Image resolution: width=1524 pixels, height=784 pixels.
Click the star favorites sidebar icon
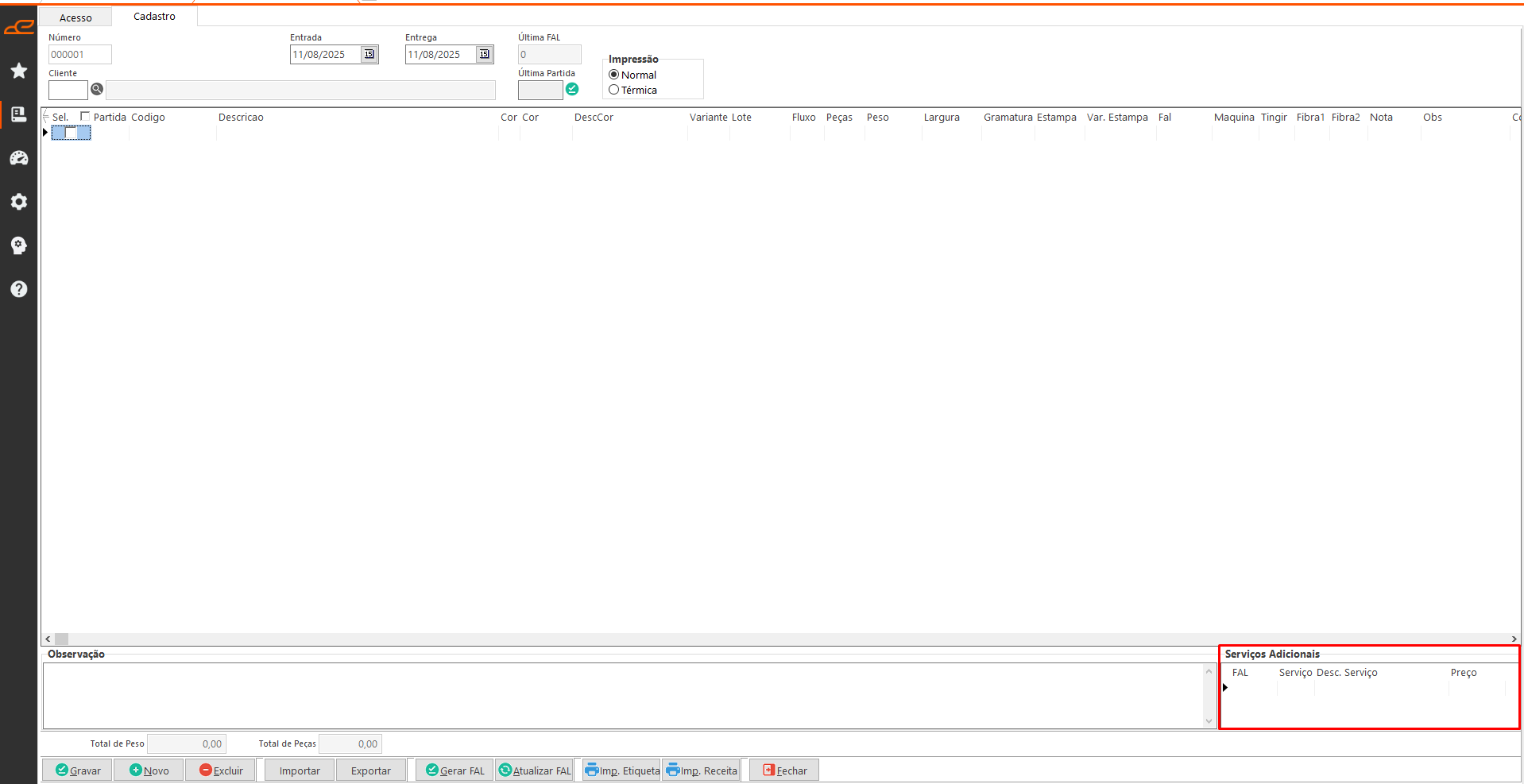pyautogui.click(x=19, y=71)
